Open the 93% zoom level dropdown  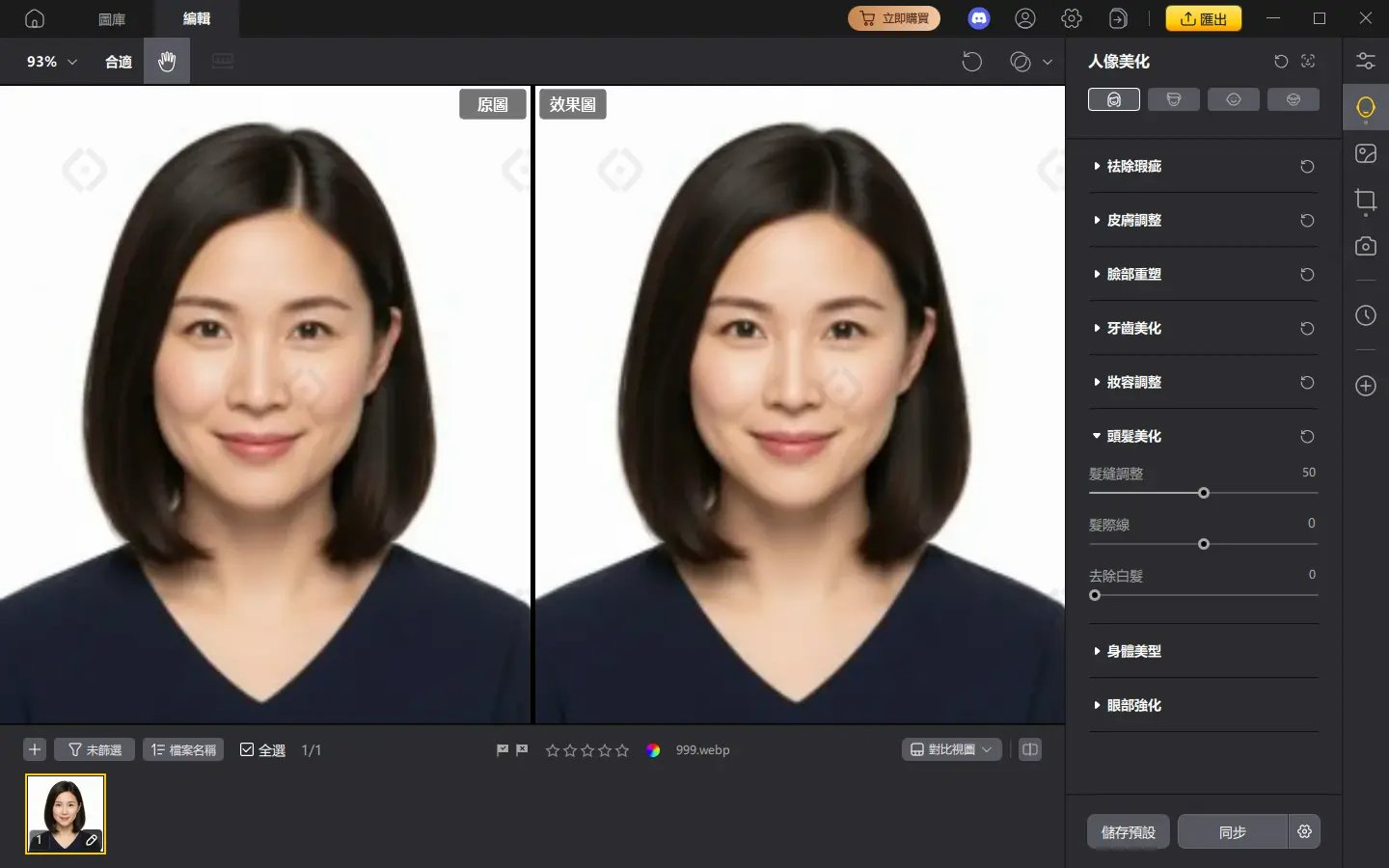click(46, 61)
